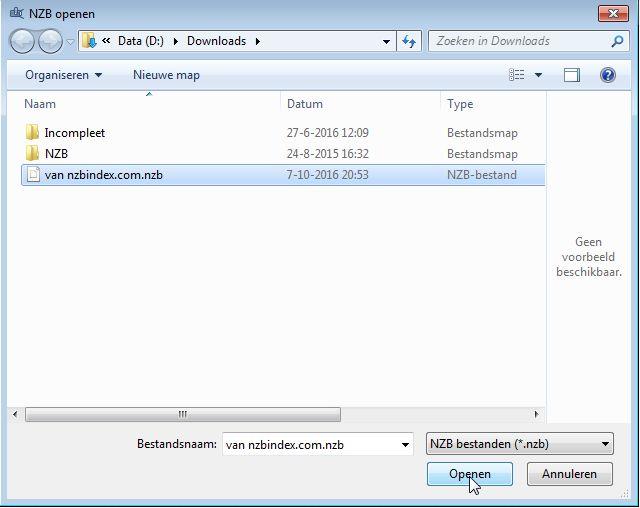Open the recent locations arrow beside navigation buttons
Image resolution: width=640 pixels, height=508 pixels.
pyautogui.click(x=70, y=42)
